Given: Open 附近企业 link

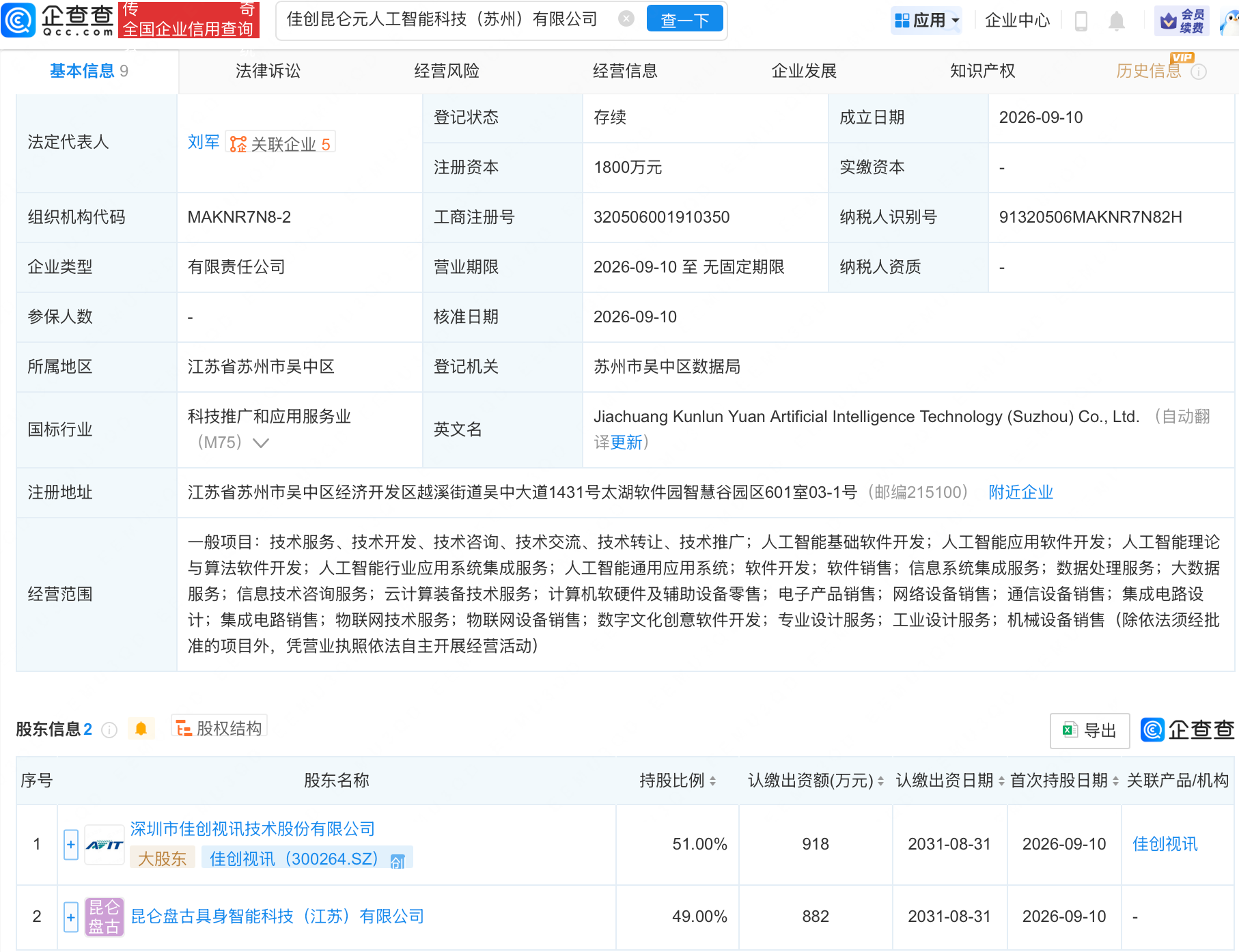Looking at the screenshot, I should 1020,492.
